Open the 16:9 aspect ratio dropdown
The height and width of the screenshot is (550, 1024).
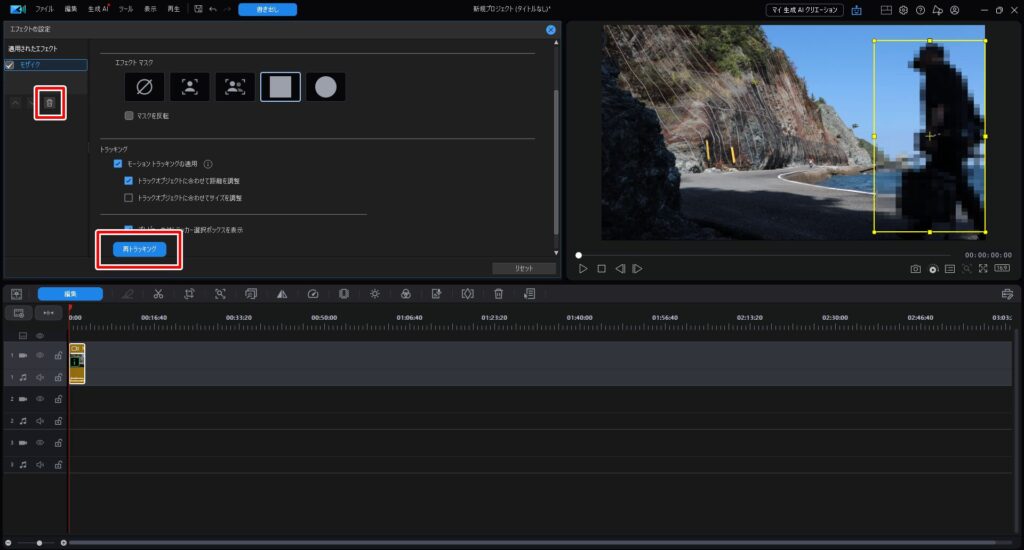pos(1001,269)
